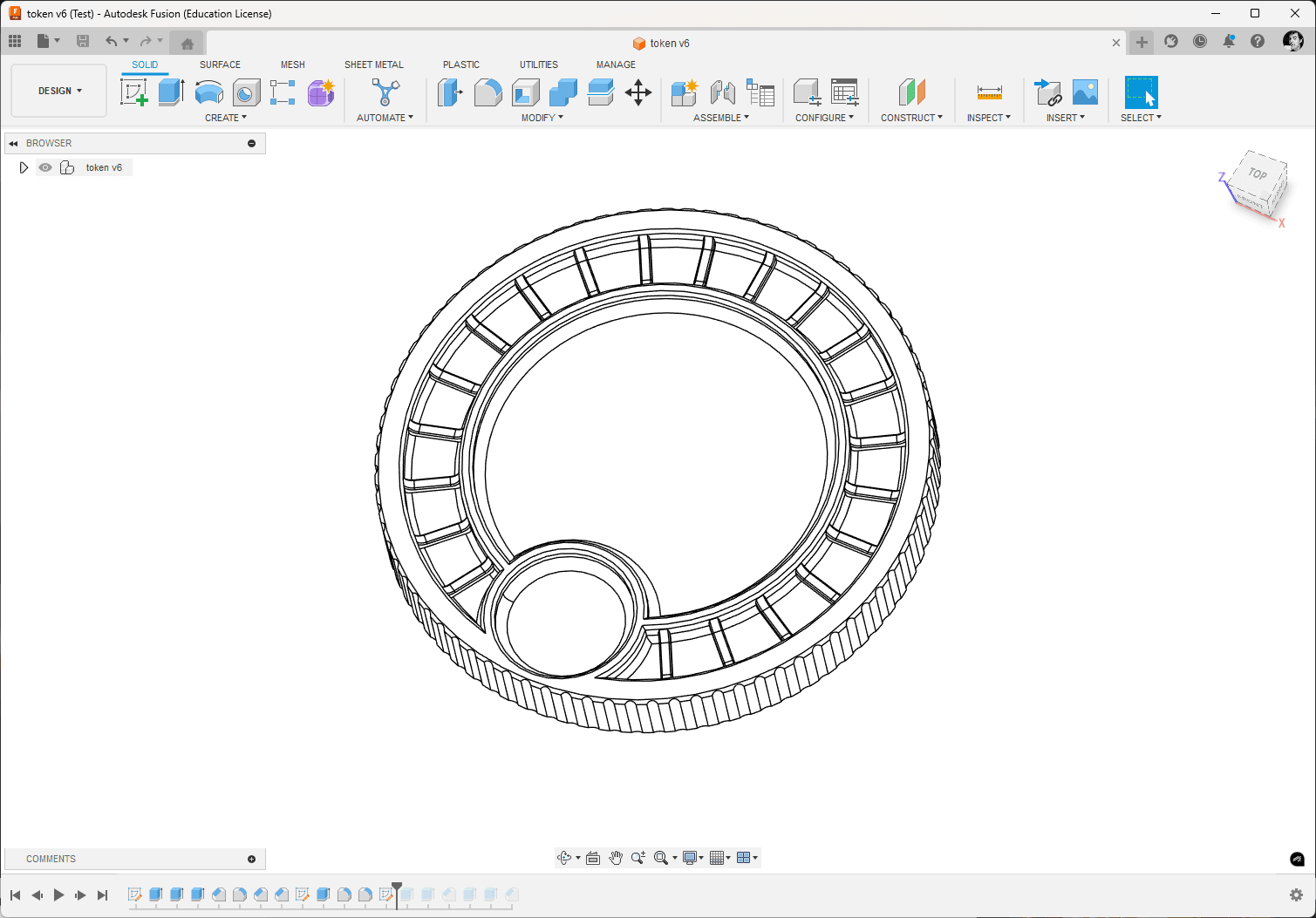This screenshot has width=1316, height=918.
Task: Select the Pan hand tool
Action: [616, 858]
